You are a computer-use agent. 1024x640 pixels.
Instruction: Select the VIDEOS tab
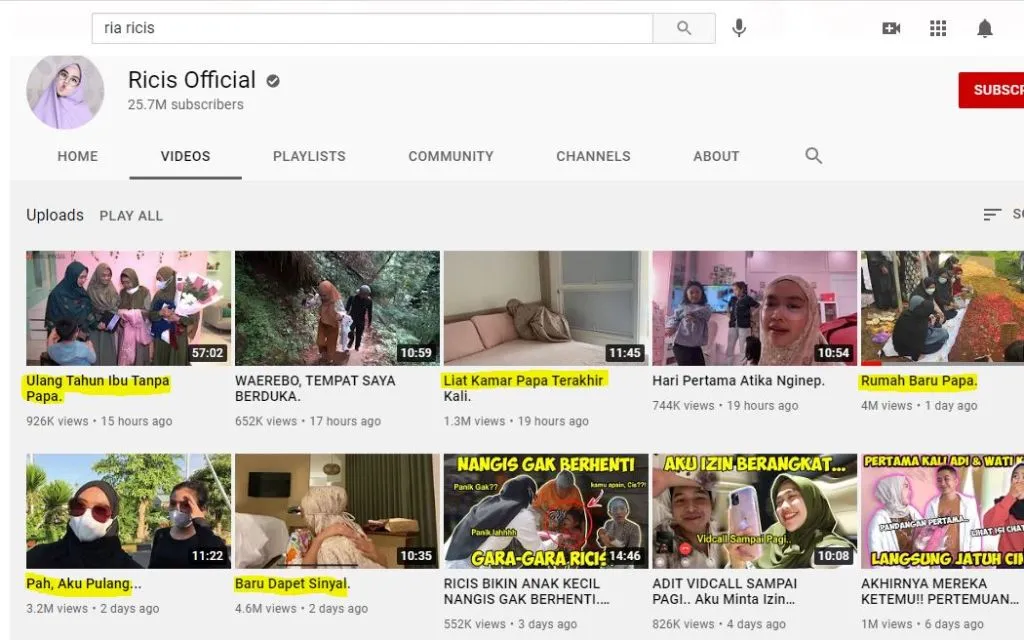point(185,156)
